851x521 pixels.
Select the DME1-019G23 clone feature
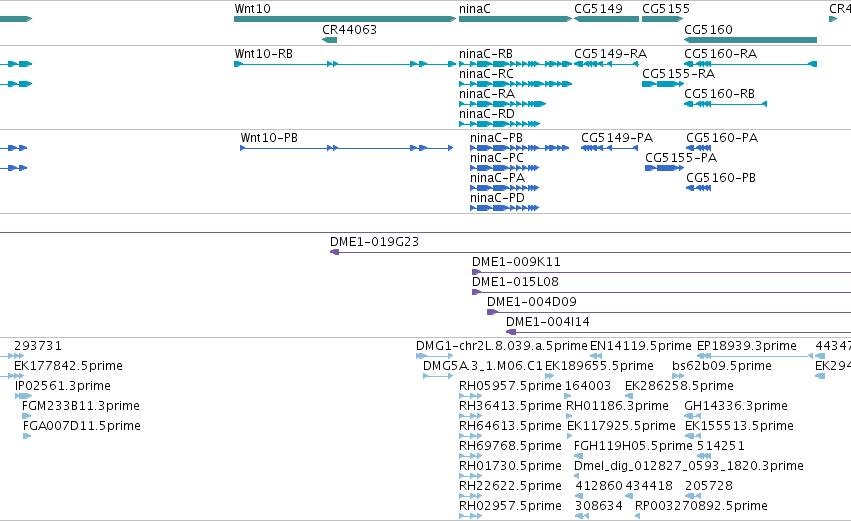tap(590, 252)
